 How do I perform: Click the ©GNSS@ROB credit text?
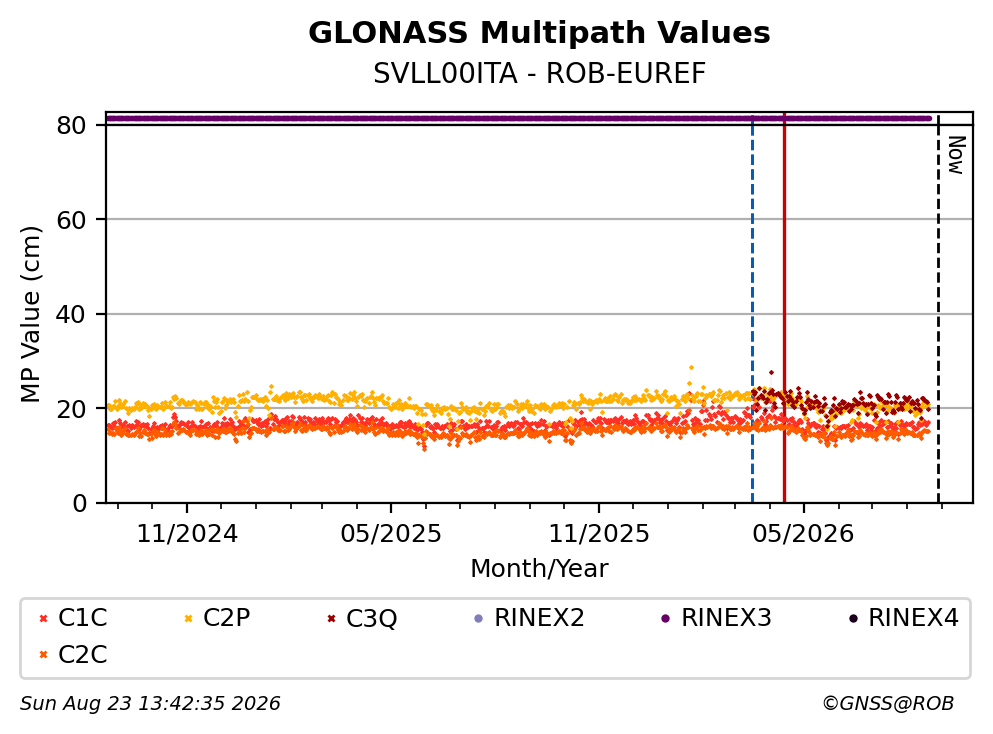pyautogui.click(x=888, y=704)
